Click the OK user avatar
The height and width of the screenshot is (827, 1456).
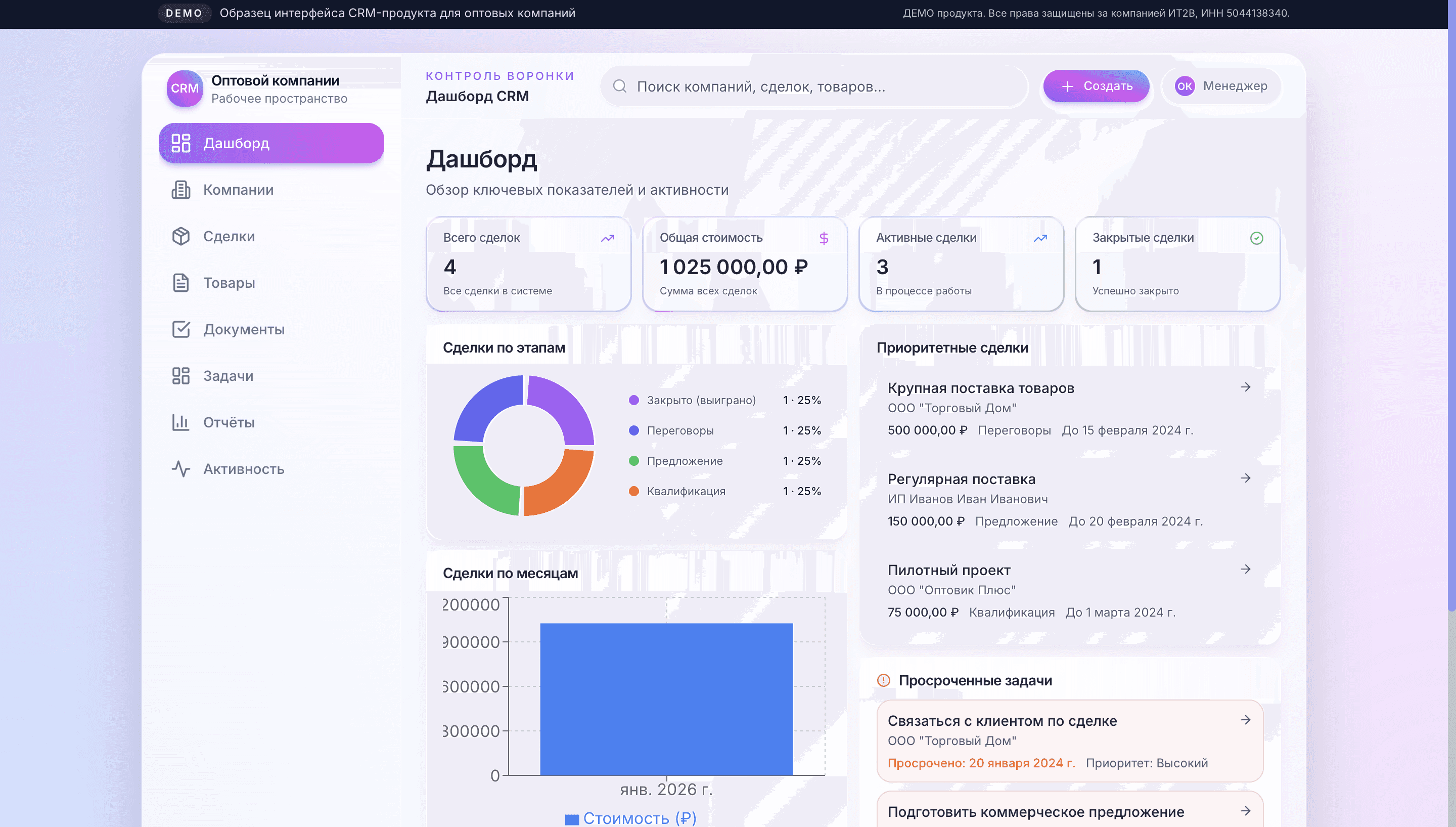[x=1184, y=86]
